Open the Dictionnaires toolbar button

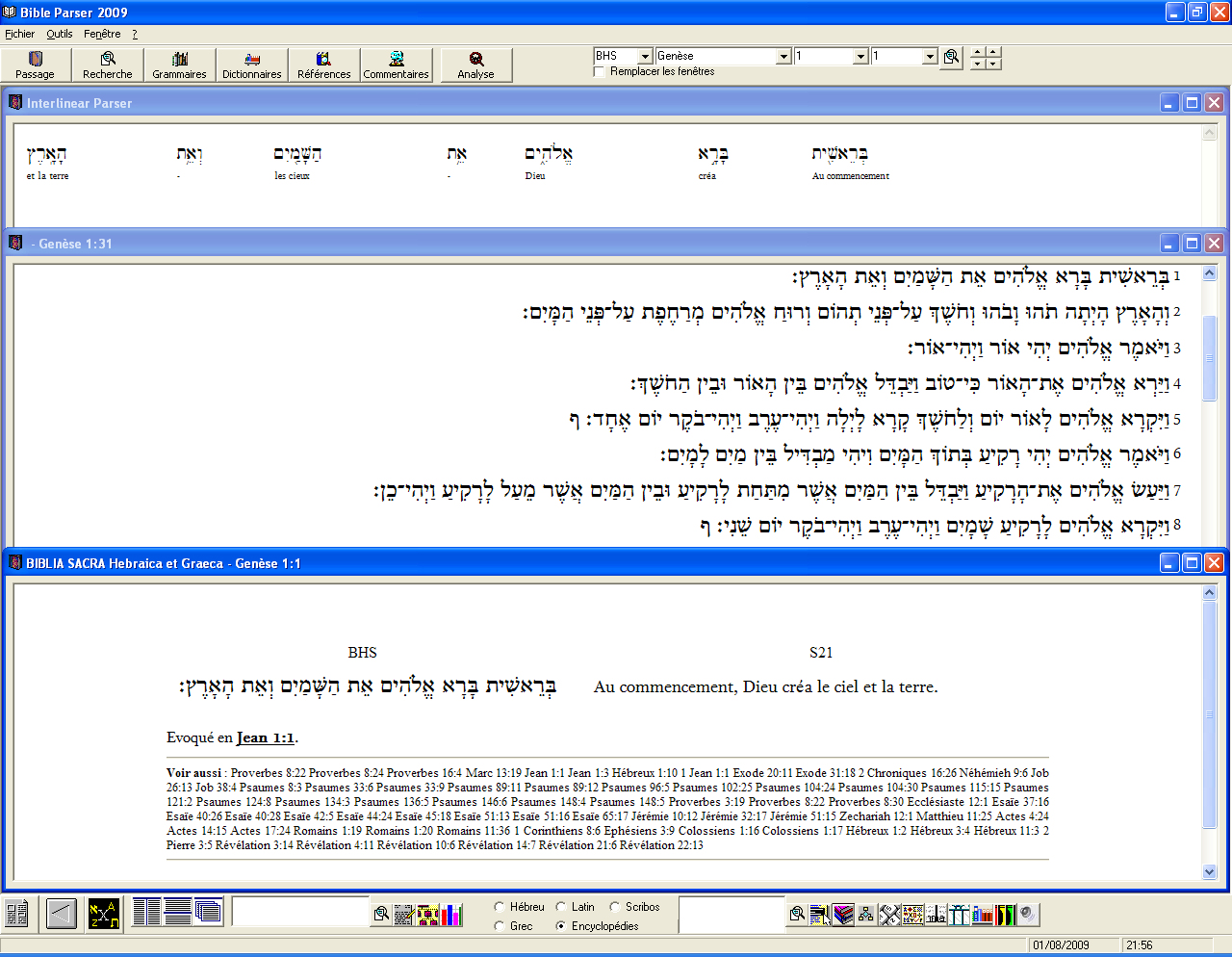(x=252, y=65)
